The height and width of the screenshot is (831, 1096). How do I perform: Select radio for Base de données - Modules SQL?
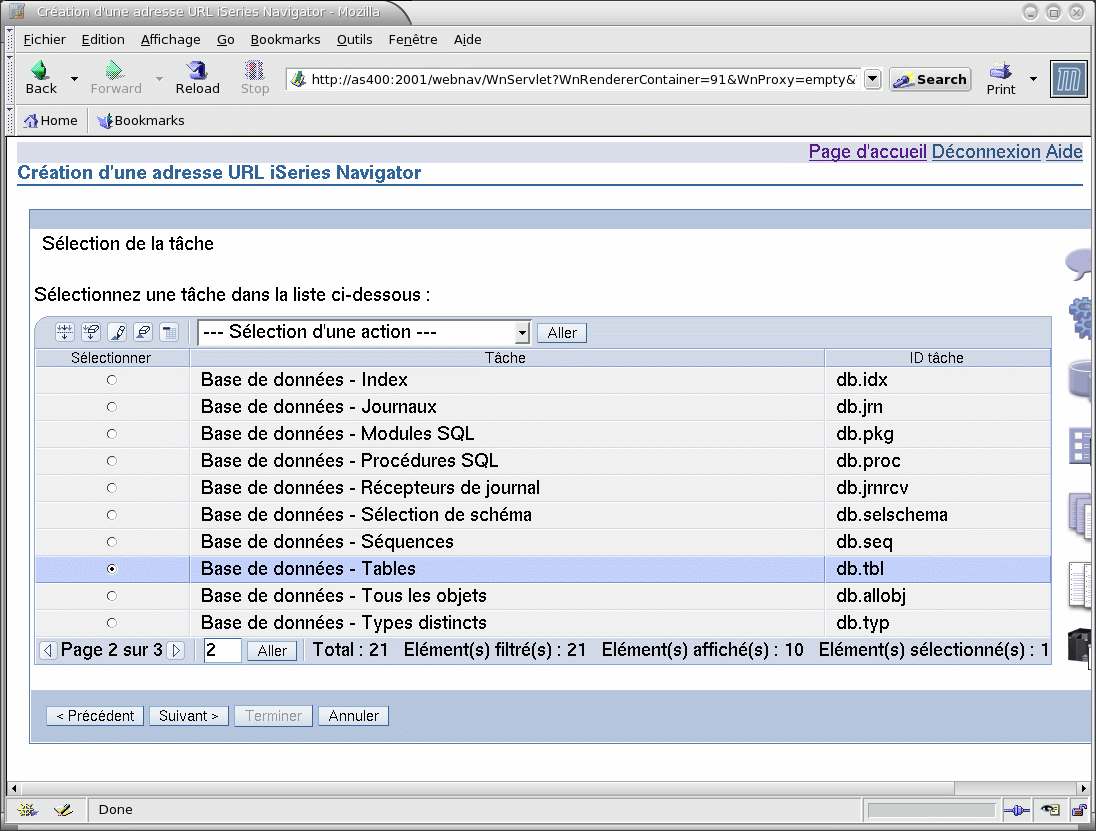coord(112,434)
